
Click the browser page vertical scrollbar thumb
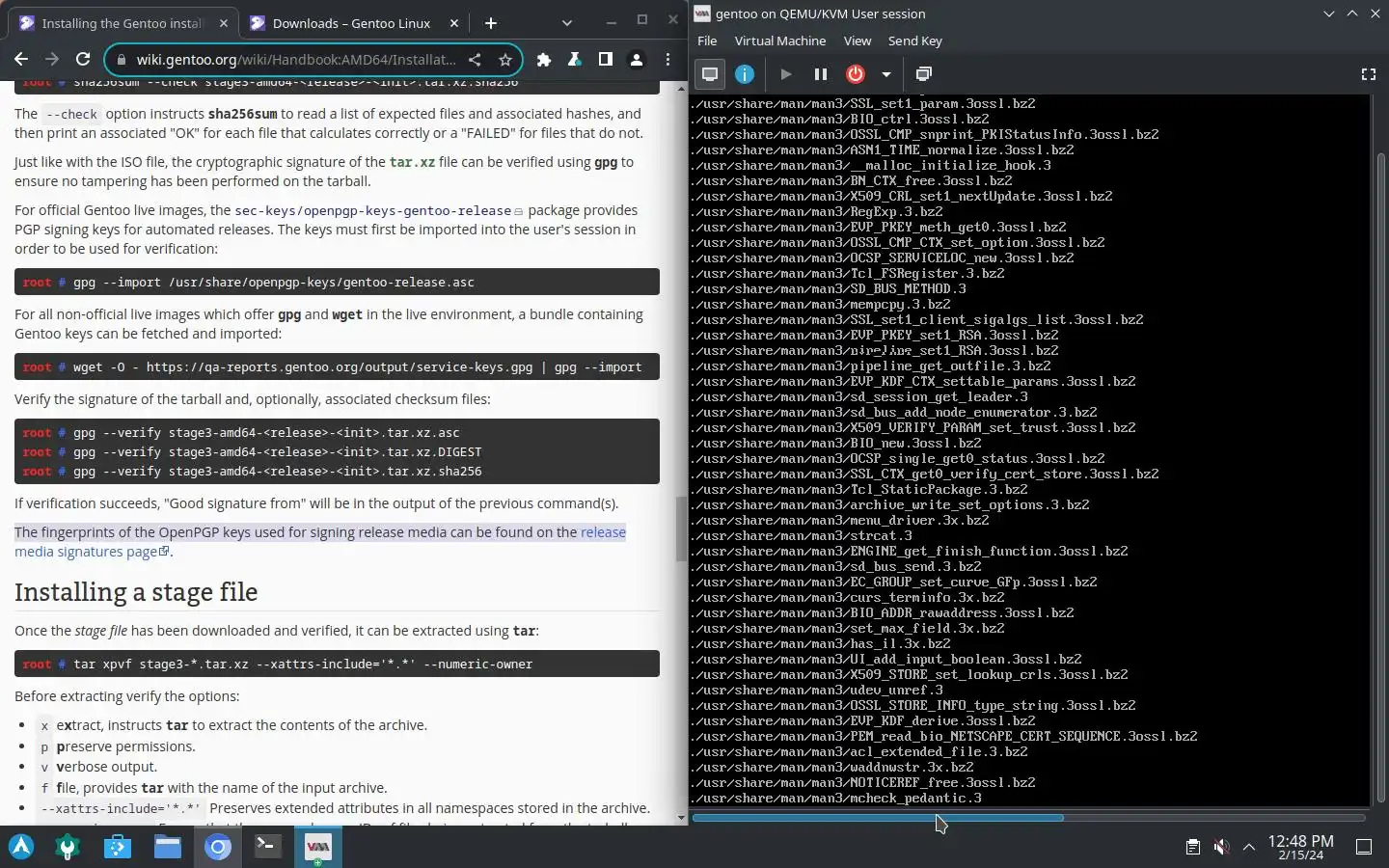[x=681, y=529]
